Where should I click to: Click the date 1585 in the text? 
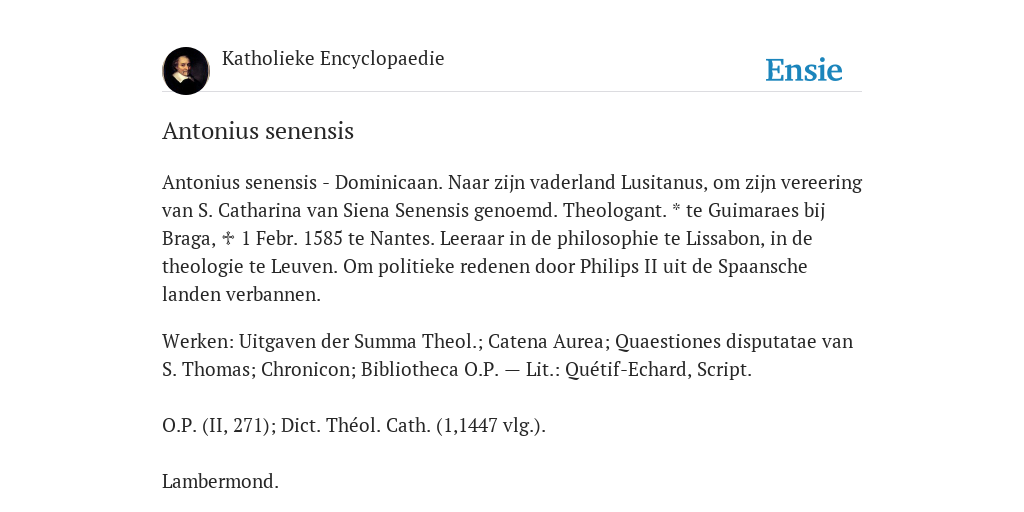pos(323,238)
